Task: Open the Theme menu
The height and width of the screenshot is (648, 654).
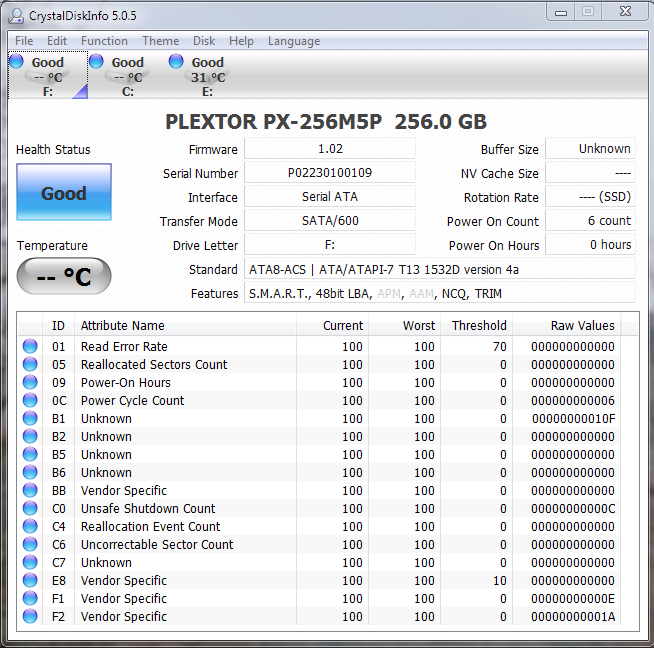Action: coord(160,41)
